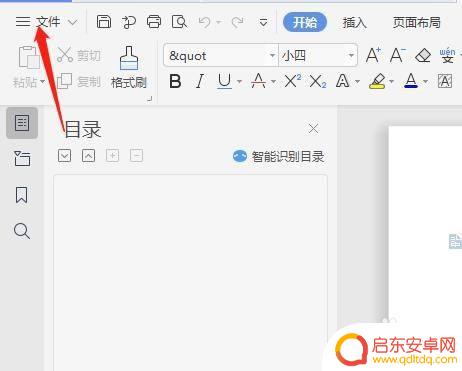Open the clipboard group dialog launcher
Image resolution: width=462 pixels, height=371 pixels.
(150, 99)
